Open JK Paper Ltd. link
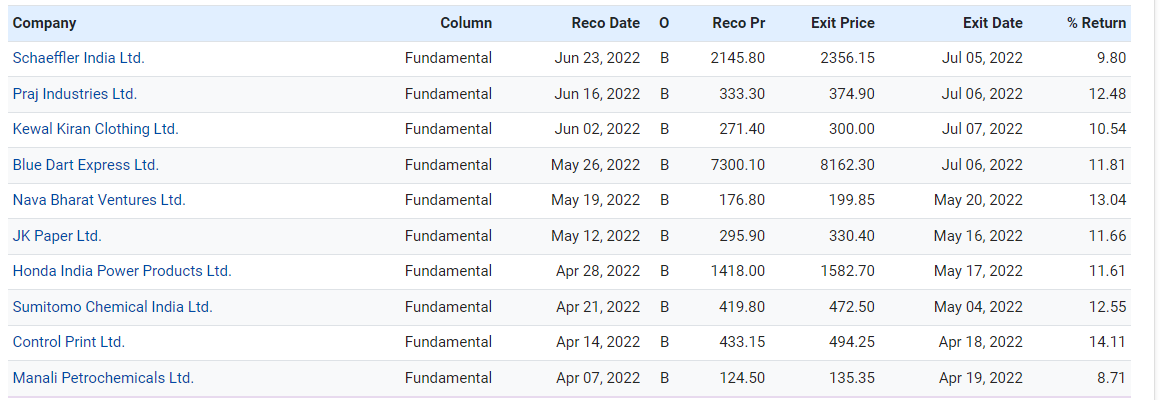The image size is (1162, 400). tap(57, 236)
